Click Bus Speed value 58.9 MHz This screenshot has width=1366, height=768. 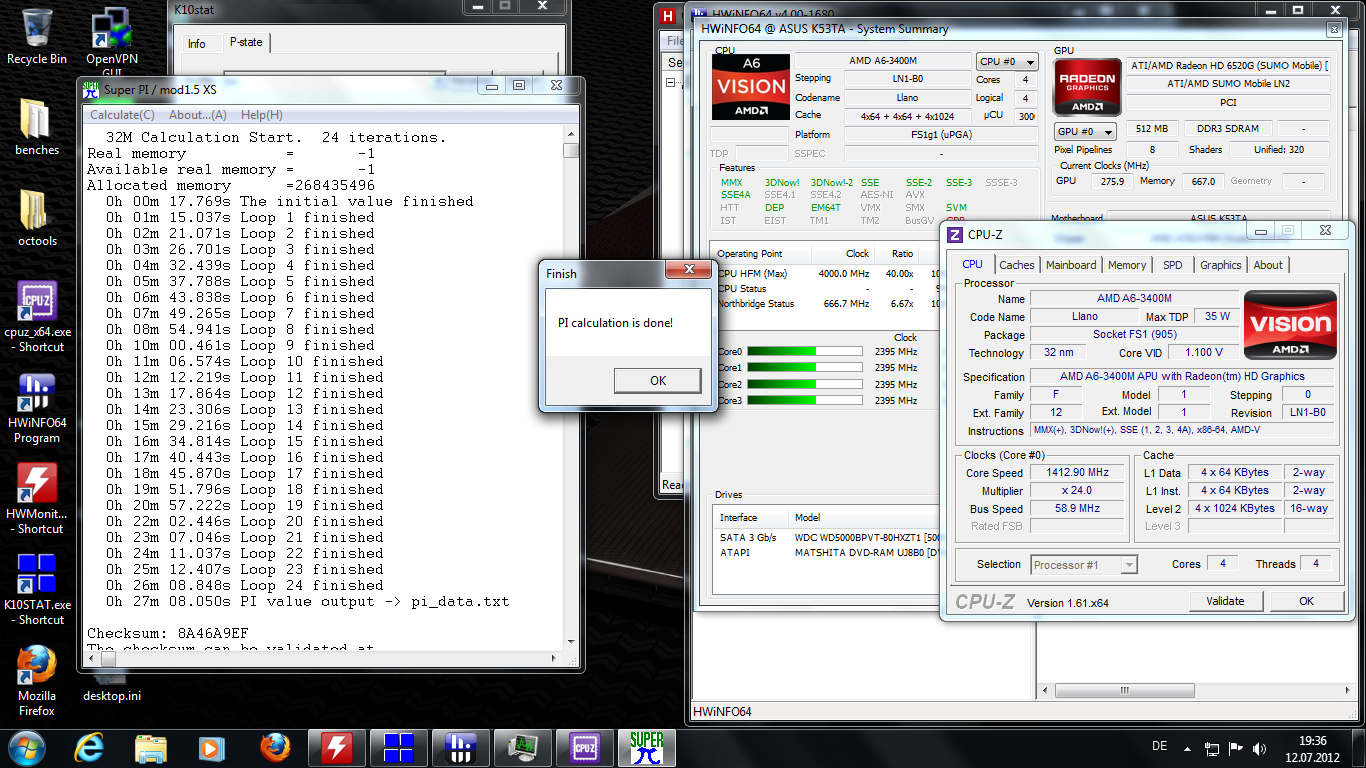[x=1078, y=509]
